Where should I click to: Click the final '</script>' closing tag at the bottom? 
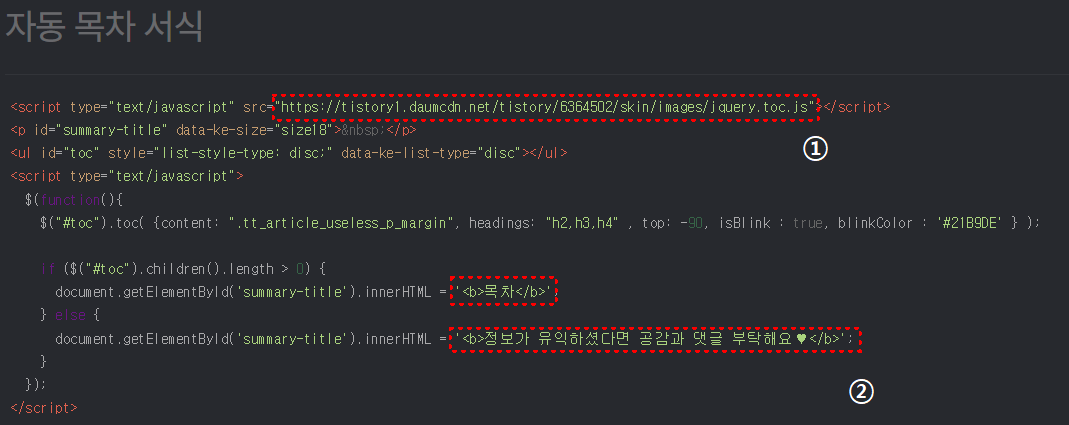(x=44, y=408)
